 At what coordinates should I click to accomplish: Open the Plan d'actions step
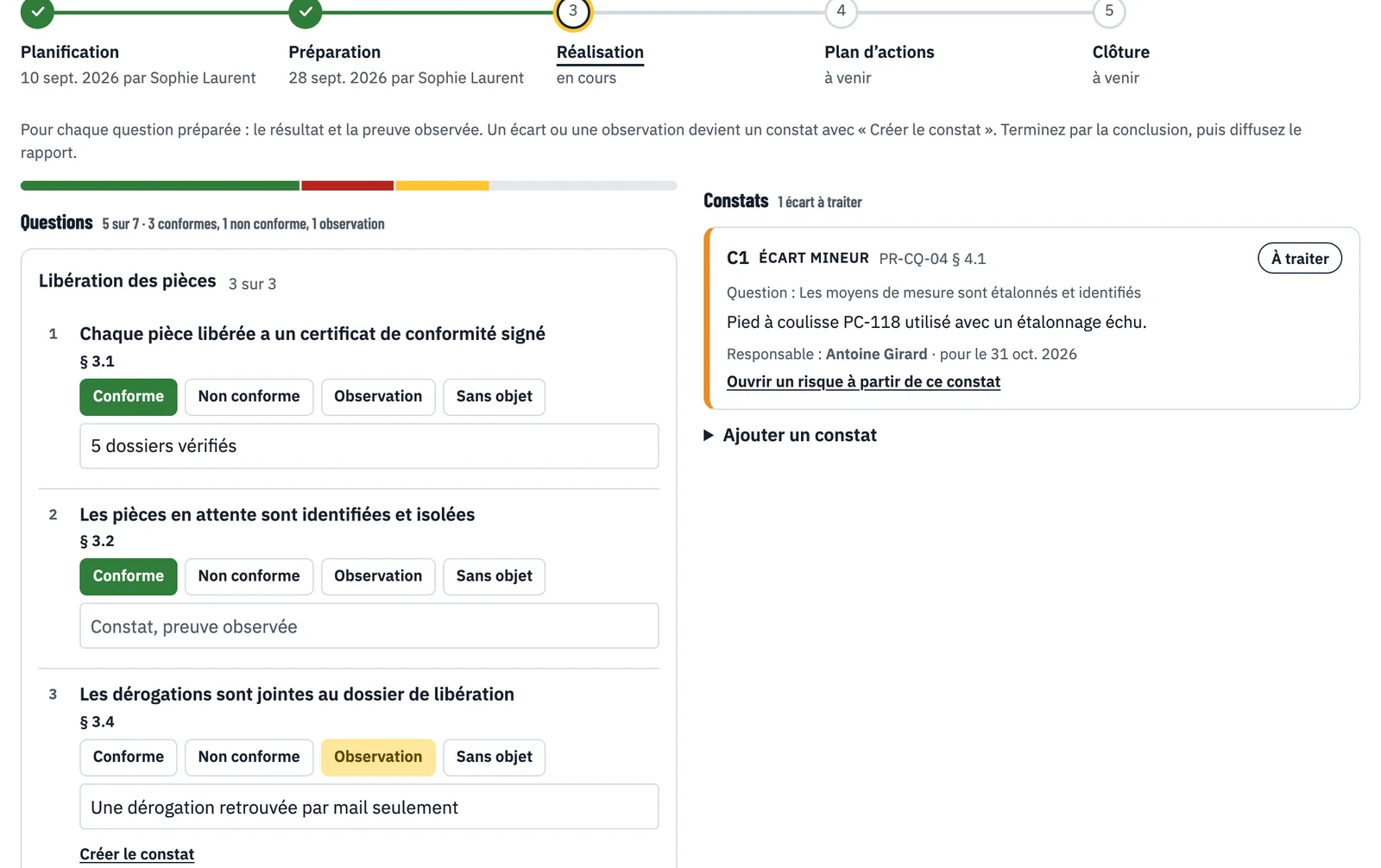pyautogui.click(x=879, y=53)
